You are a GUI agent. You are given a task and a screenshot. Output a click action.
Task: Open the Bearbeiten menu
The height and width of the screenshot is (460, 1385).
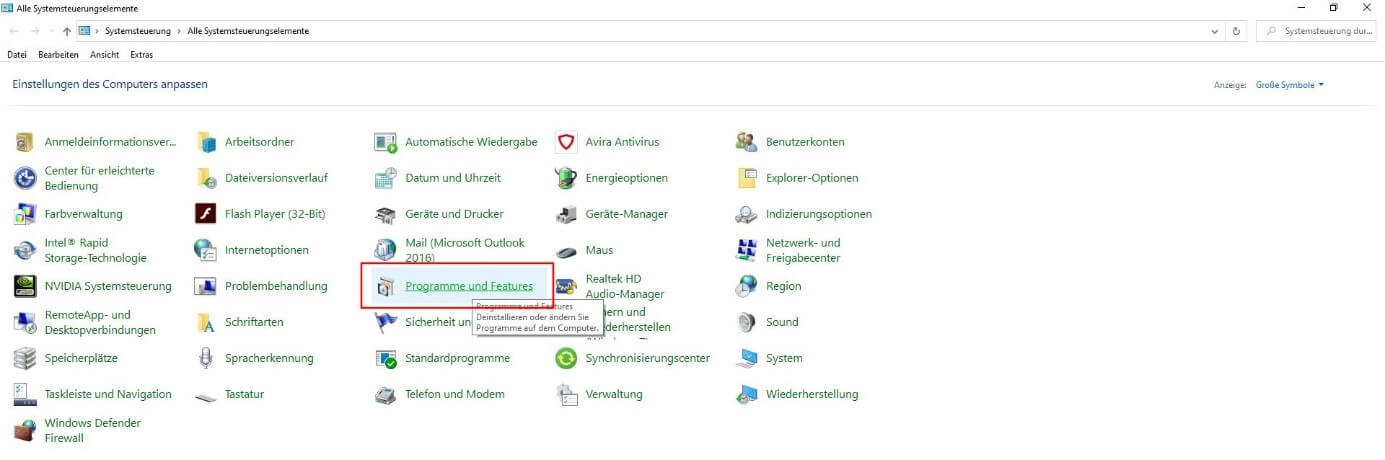point(58,54)
